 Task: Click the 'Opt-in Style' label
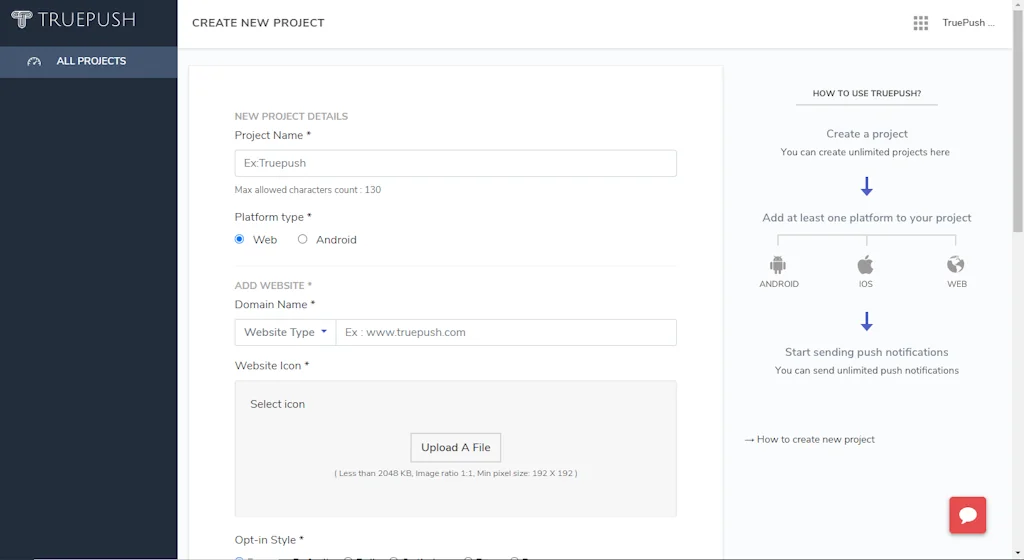(x=269, y=540)
